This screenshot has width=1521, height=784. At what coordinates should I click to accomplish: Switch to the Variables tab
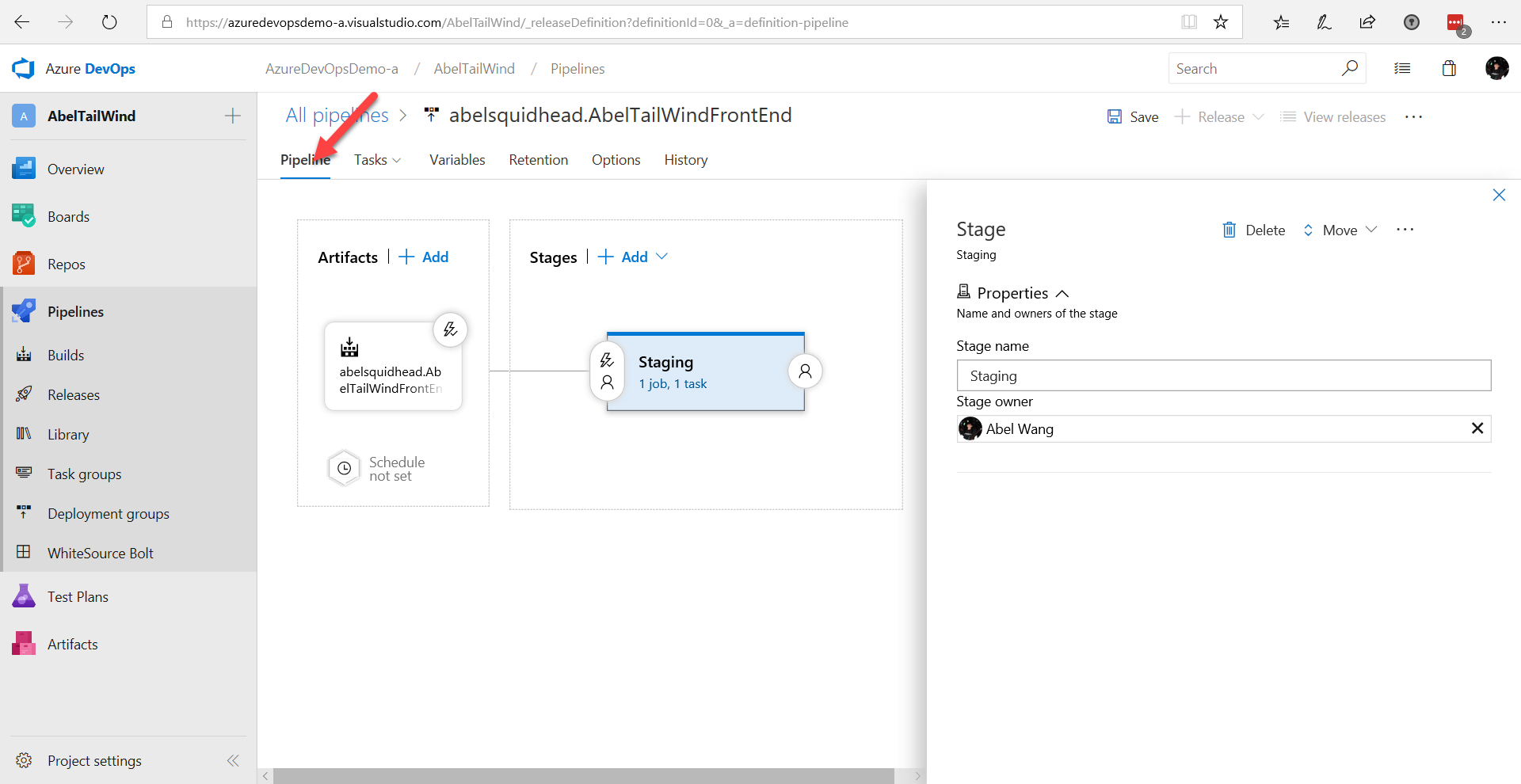pos(457,160)
